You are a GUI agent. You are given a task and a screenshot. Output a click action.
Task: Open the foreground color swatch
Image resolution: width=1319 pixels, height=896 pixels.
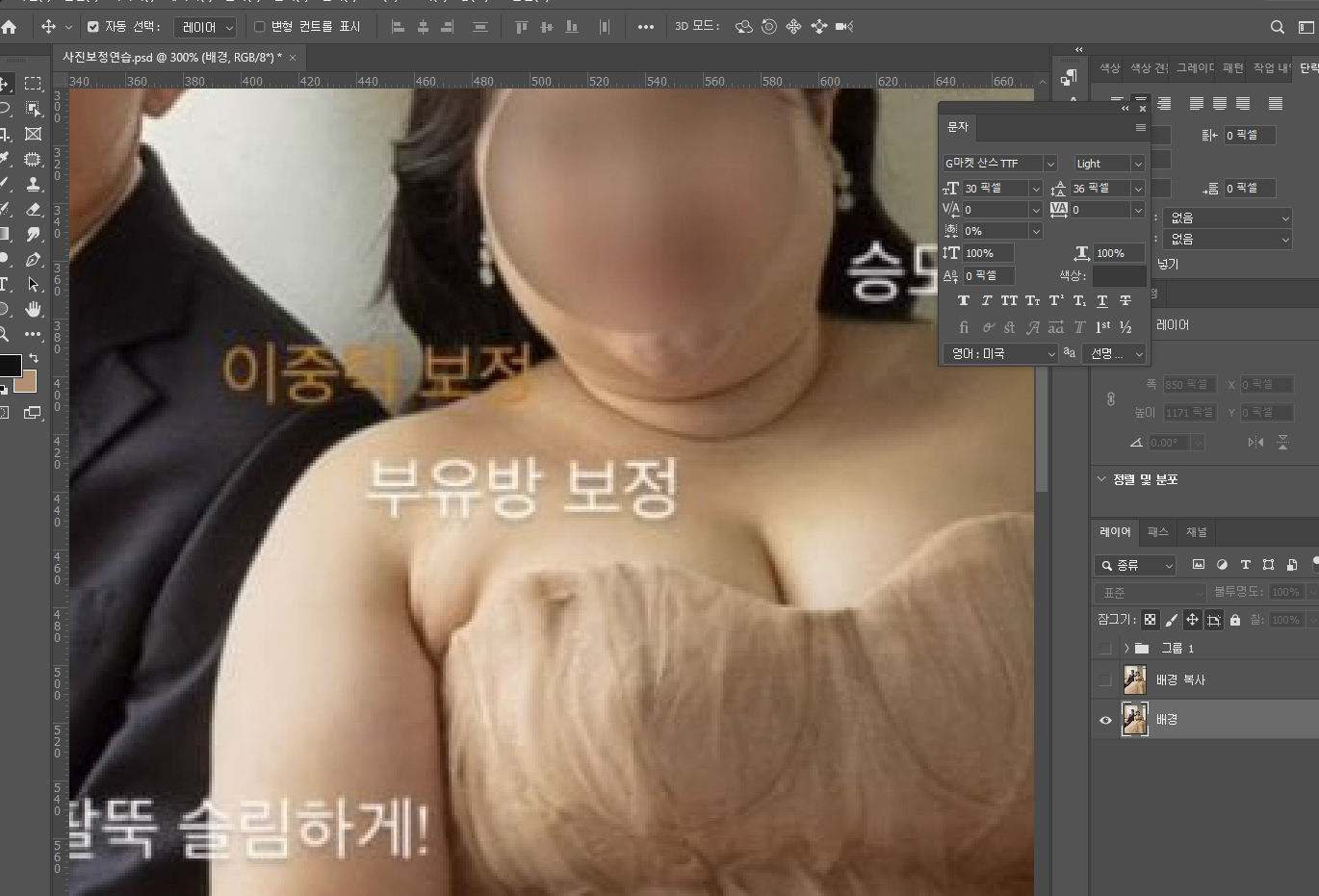coord(10,366)
